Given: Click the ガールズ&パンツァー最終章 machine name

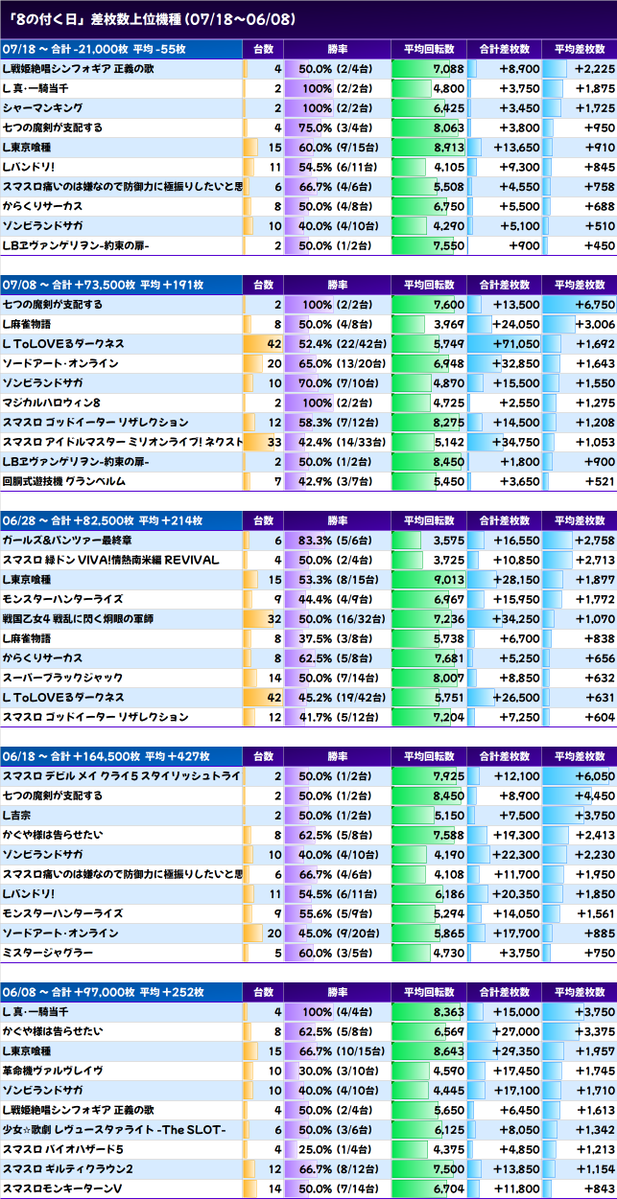Looking at the screenshot, I should (x=67, y=541).
